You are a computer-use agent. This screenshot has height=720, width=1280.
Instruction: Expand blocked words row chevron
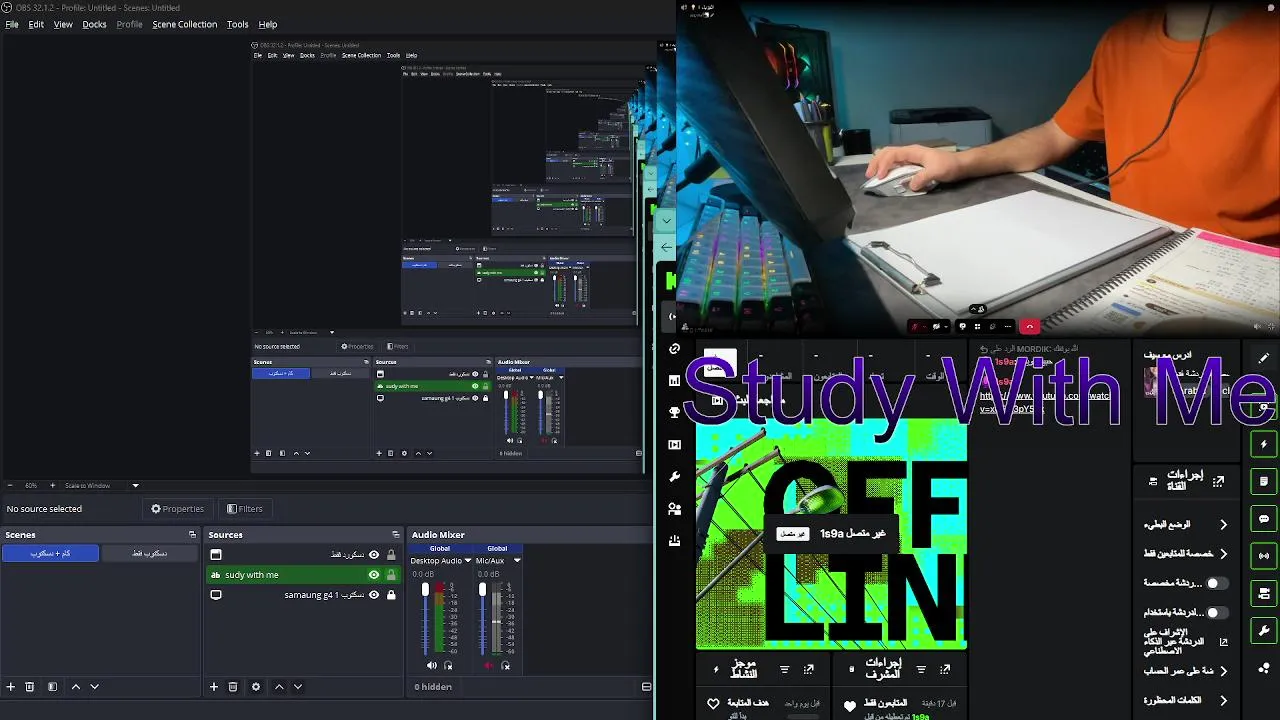point(1223,700)
